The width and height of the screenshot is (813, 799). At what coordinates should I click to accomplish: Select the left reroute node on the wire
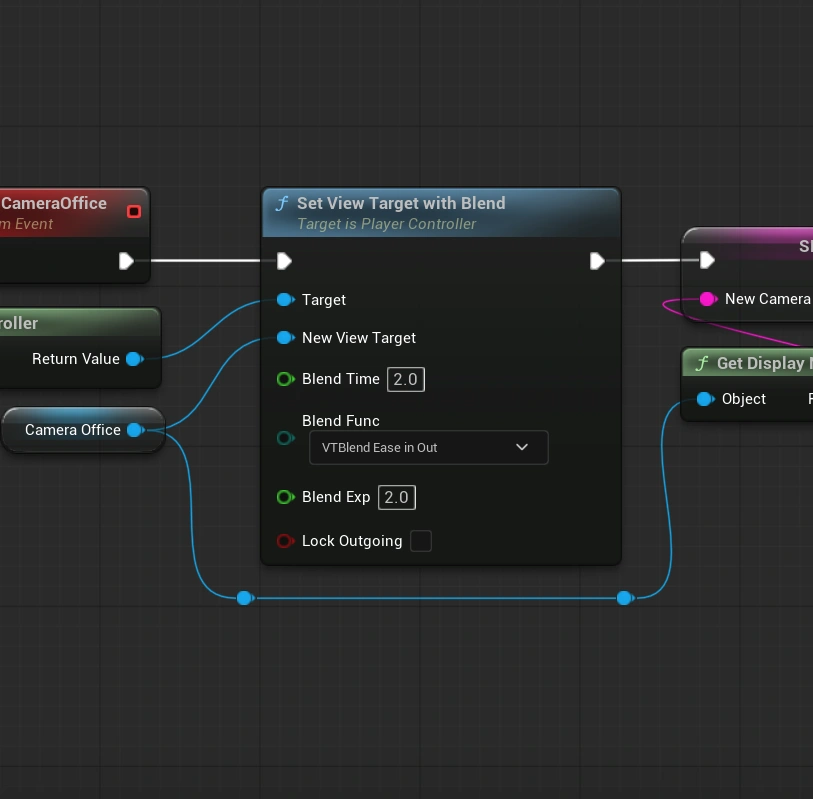(244, 598)
